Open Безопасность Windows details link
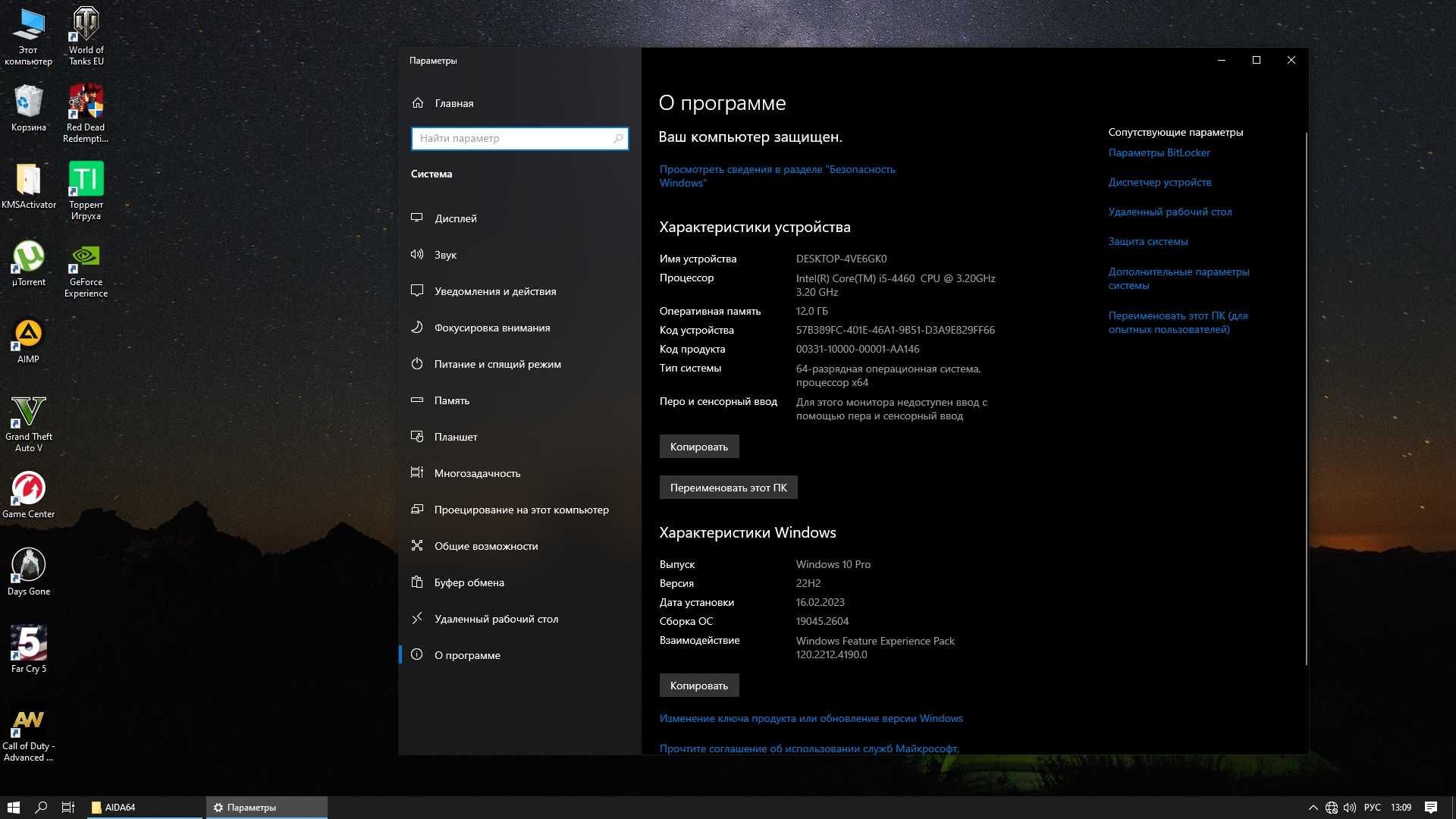This screenshot has height=819, width=1456. pyautogui.click(x=777, y=176)
